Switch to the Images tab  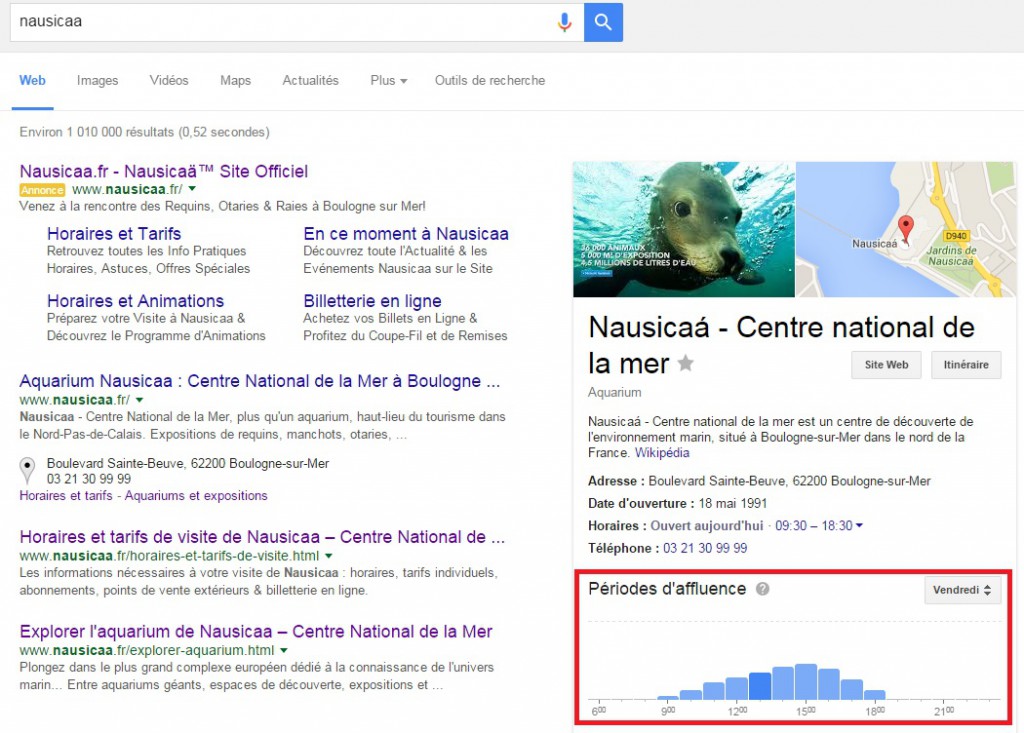click(x=97, y=80)
